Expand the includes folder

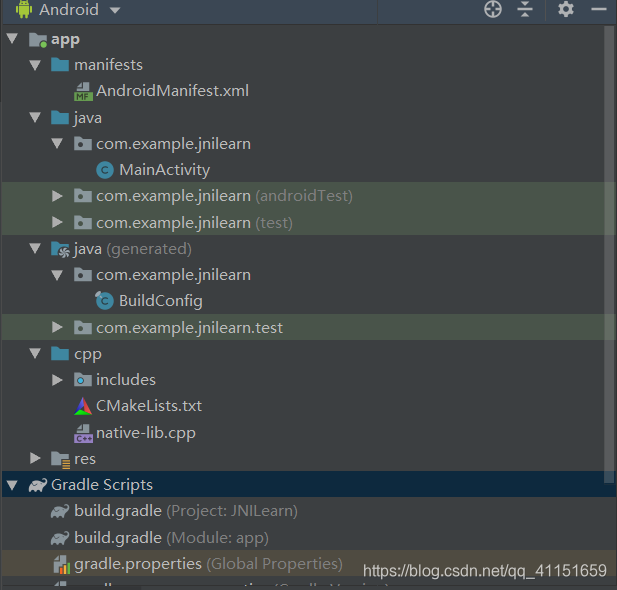coord(57,380)
